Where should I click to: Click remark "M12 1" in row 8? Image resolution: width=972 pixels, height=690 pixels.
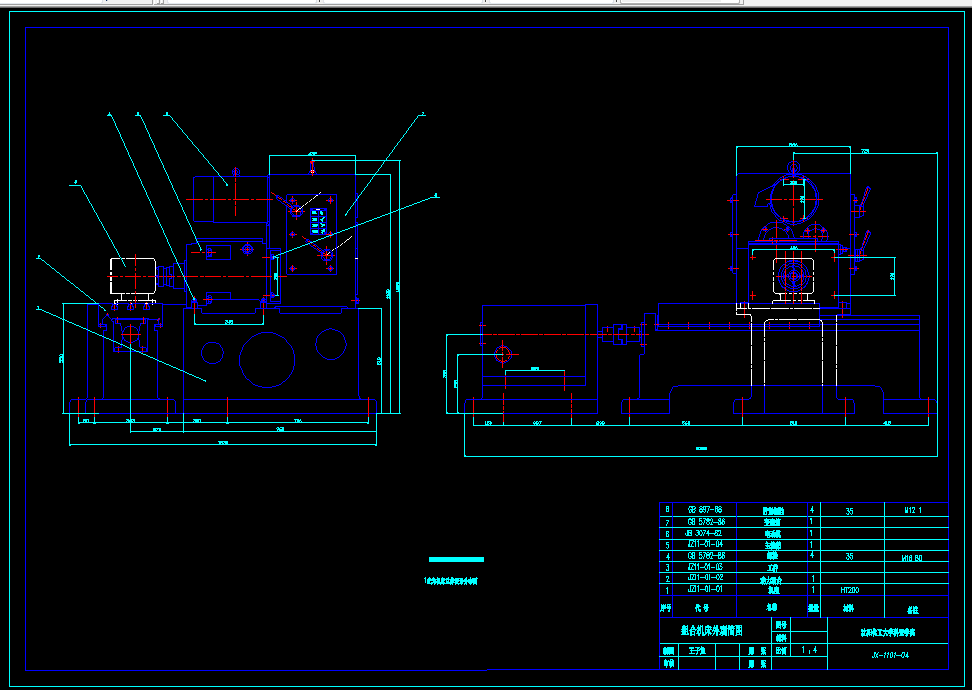(x=912, y=511)
